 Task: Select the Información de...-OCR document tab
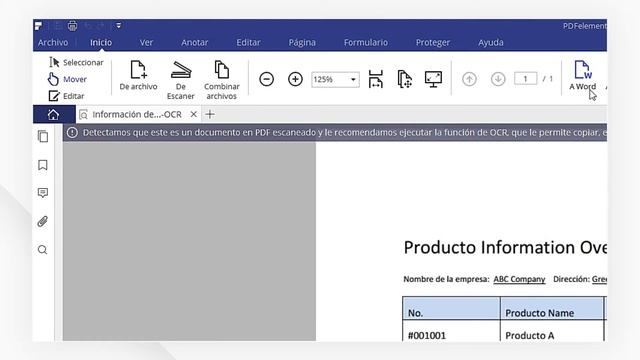tap(136, 115)
